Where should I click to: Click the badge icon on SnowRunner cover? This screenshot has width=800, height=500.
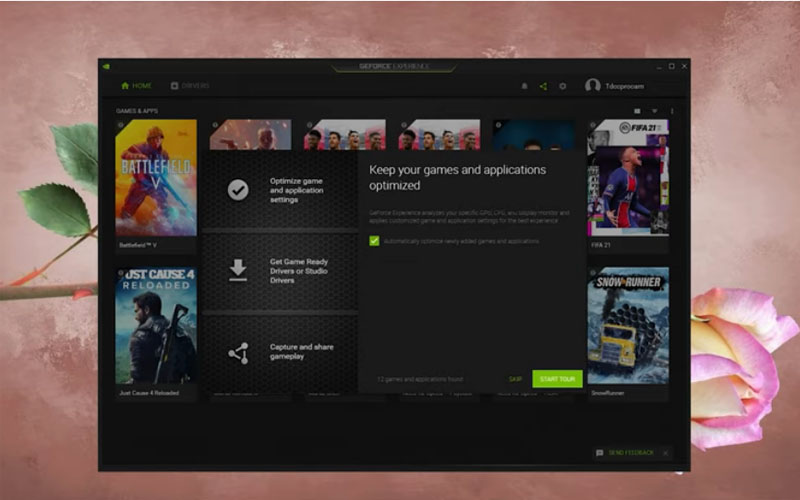tap(593, 273)
